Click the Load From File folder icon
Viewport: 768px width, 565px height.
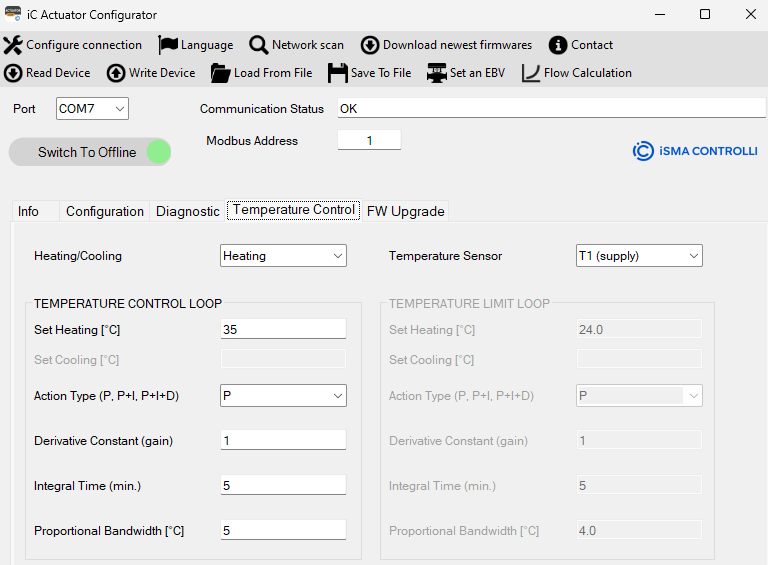(x=220, y=73)
